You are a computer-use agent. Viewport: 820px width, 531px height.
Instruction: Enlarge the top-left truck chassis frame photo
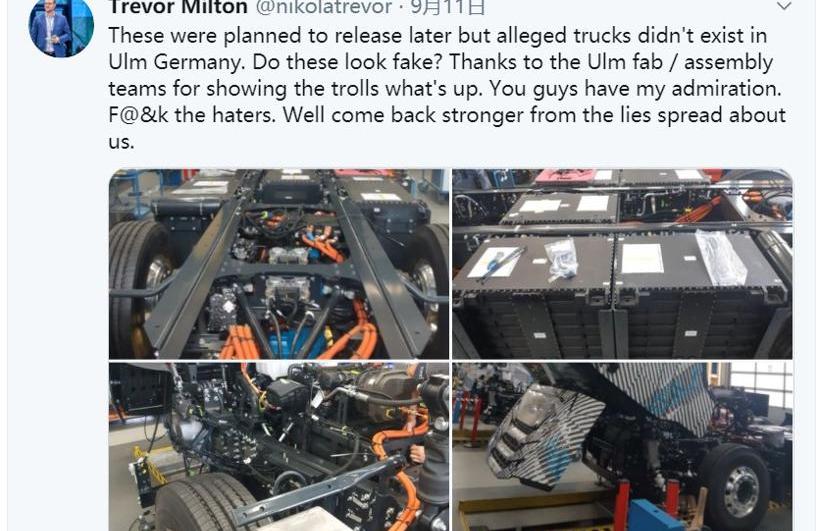(x=279, y=264)
